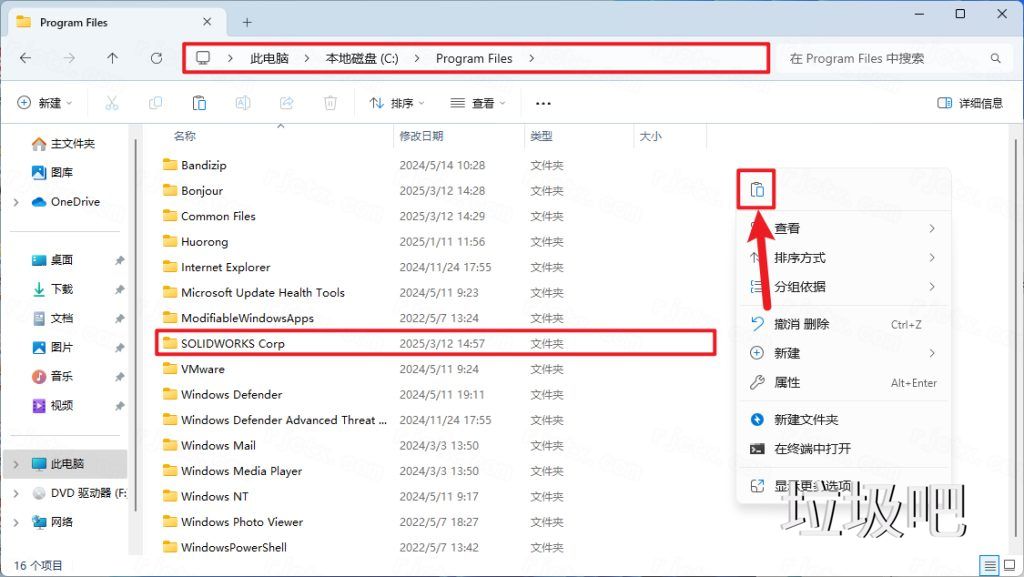This screenshot has width=1024, height=577.
Task: Click the see-more (...) toolbar icon
Action: [544, 103]
